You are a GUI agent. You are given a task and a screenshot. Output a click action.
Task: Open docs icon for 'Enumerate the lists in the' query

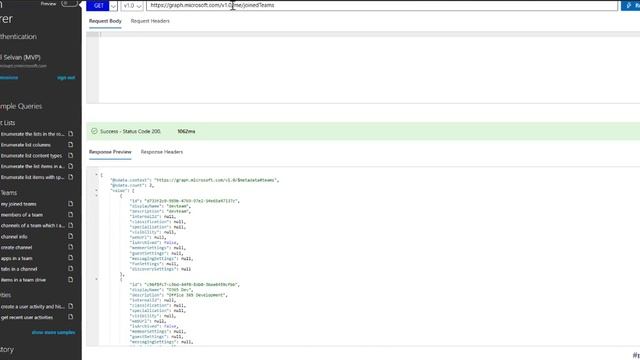(71, 134)
